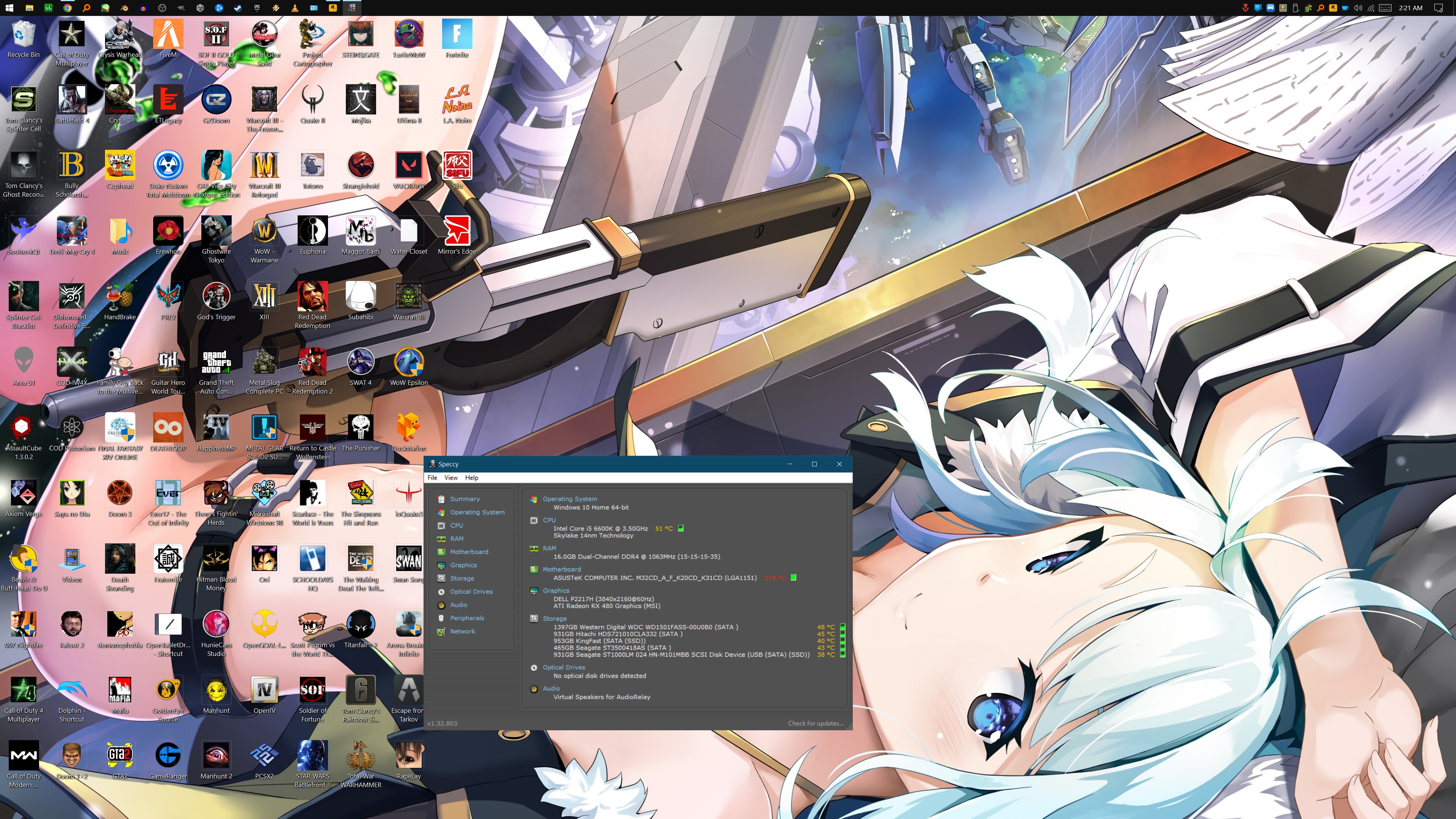Image resolution: width=1456 pixels, height=819 pixels.
Task: Open the Speccy File menu
Action: [x=432, y=478]
